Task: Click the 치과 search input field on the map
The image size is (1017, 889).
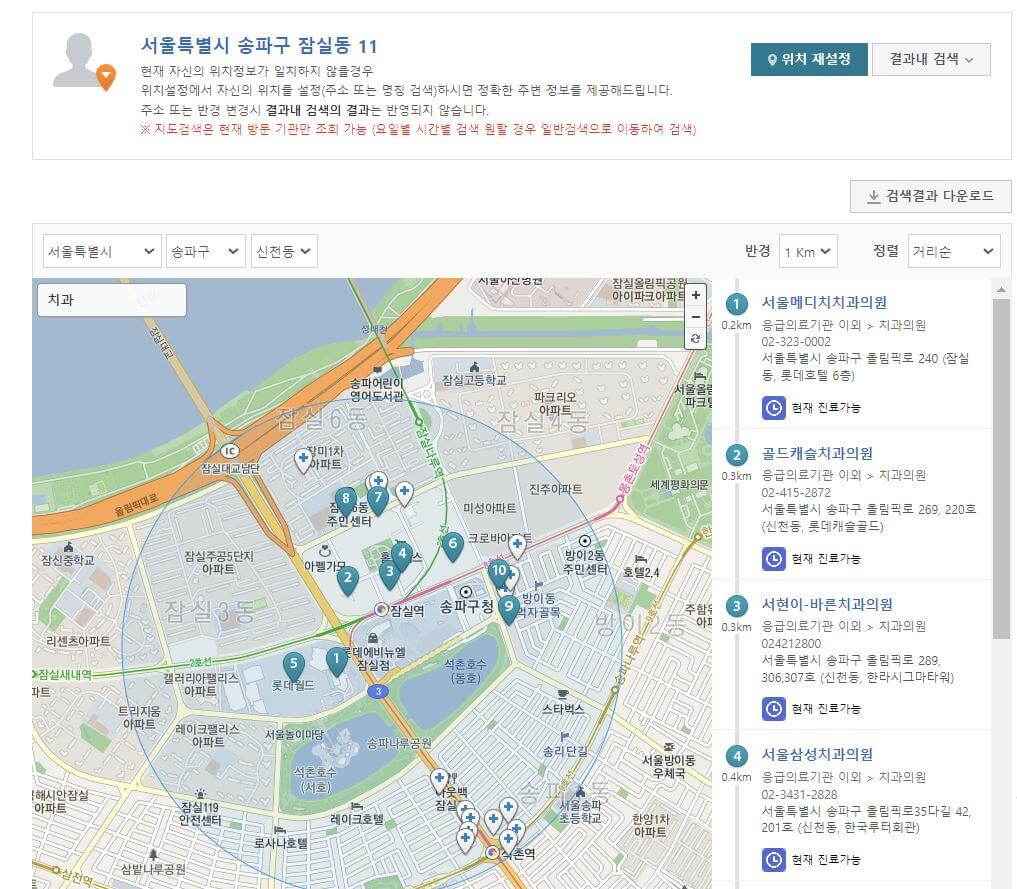Action: click(x=111, y=298)
